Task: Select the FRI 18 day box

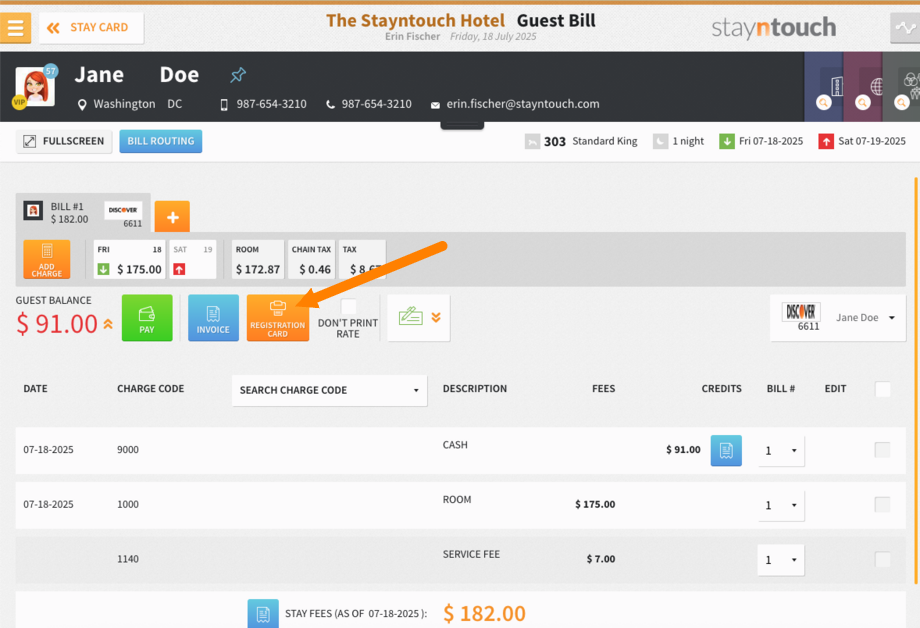Action: pos(129,259)
